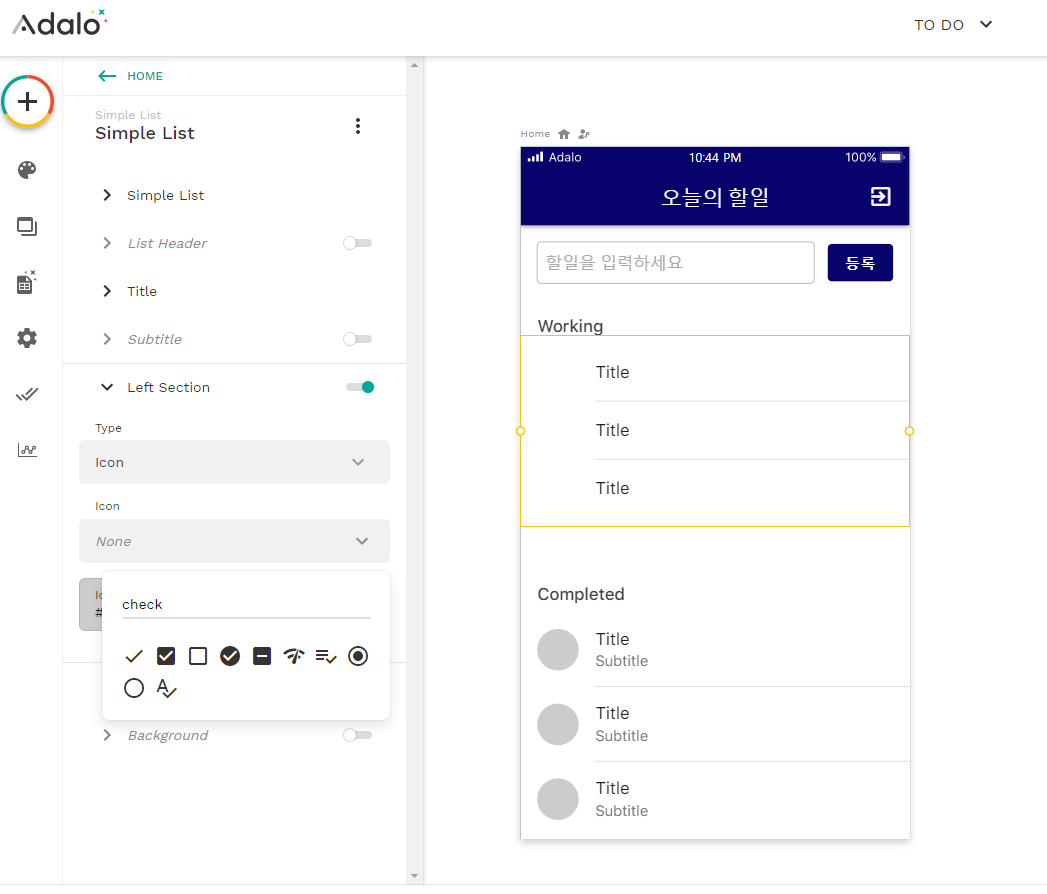
Task: Click the Adalo logo
Action: pos(60,23)
